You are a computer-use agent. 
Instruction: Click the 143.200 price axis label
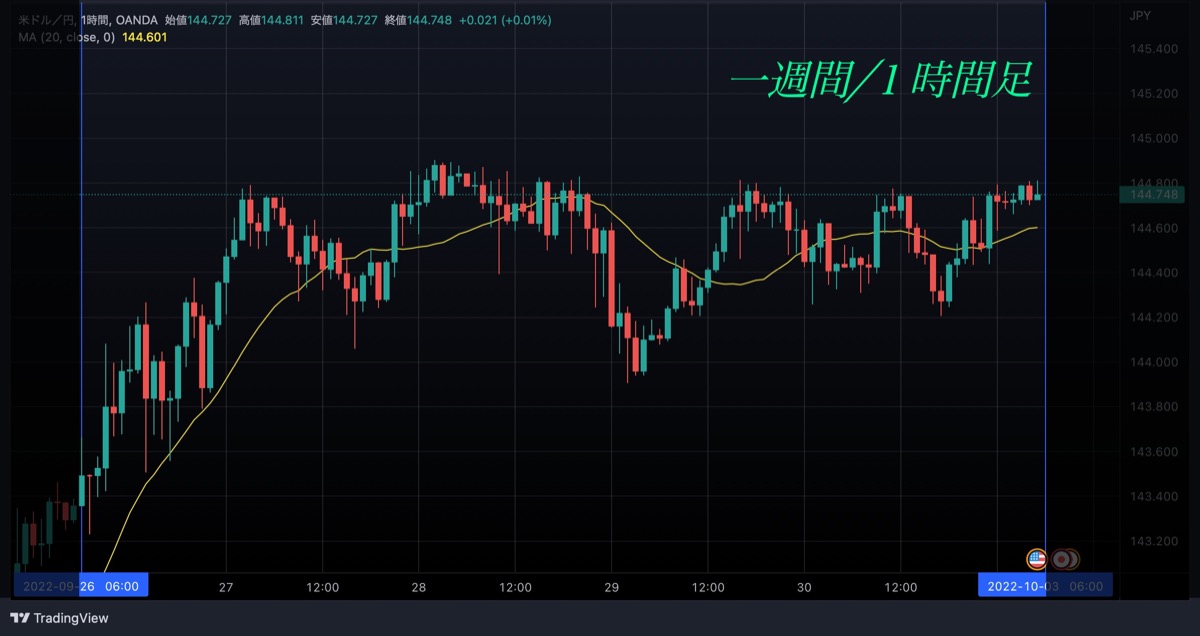[1153, 542]
